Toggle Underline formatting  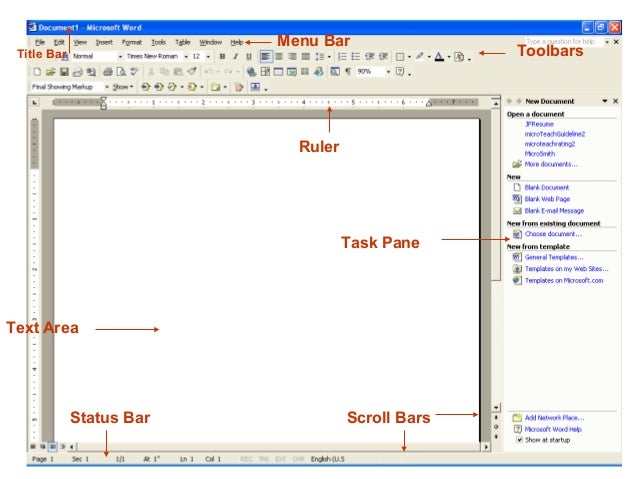[x=249, y=57]
